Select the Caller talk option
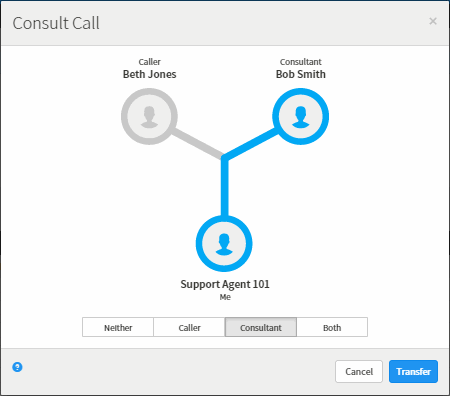The image size is (450, 396). 189,327
